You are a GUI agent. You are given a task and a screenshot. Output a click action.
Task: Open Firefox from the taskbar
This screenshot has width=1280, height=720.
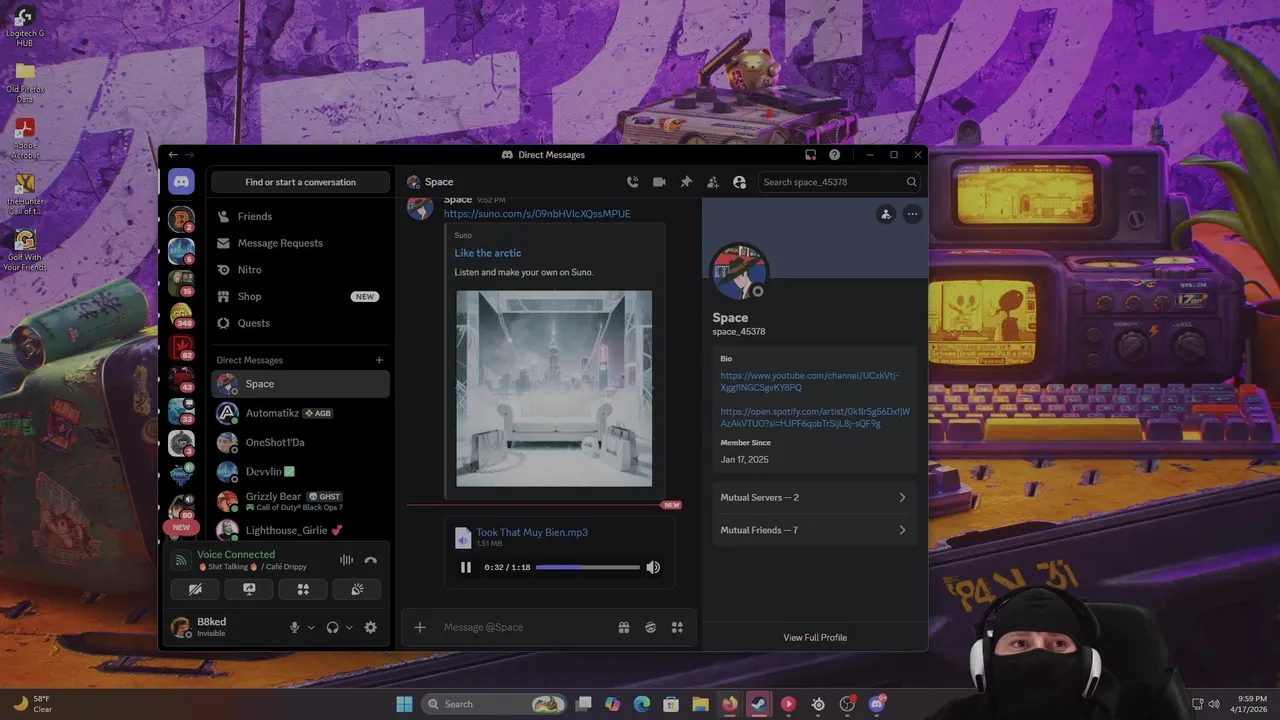click(730, 704)
